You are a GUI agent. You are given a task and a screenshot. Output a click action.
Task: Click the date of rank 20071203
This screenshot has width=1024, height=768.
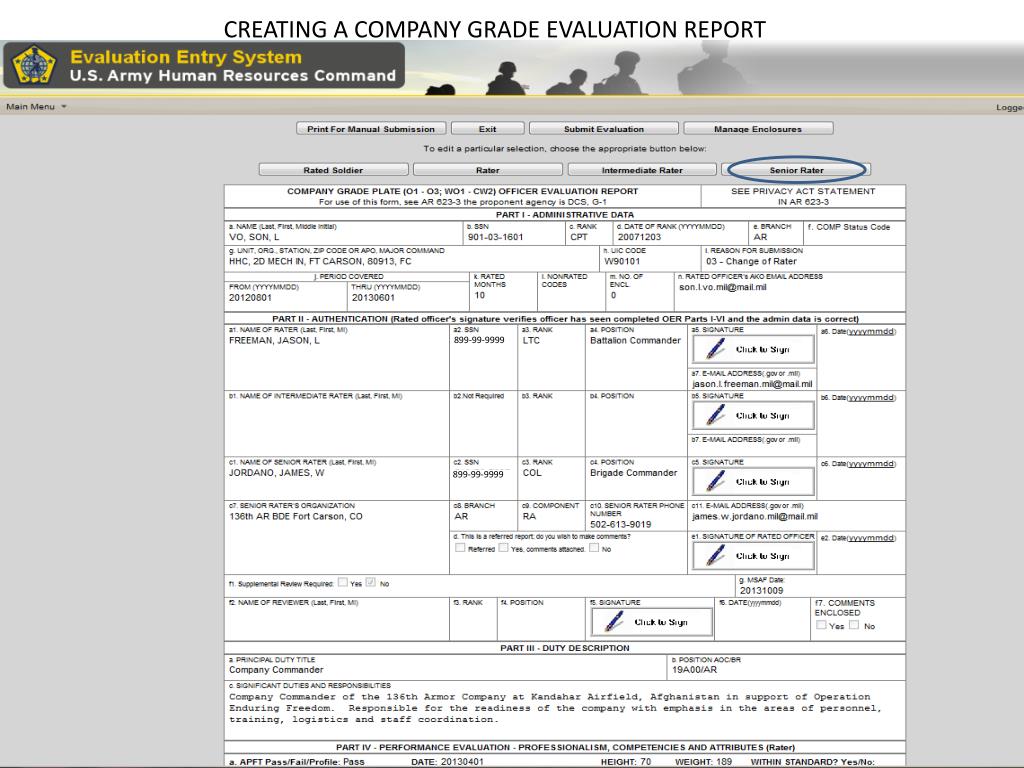click(639, 237)
